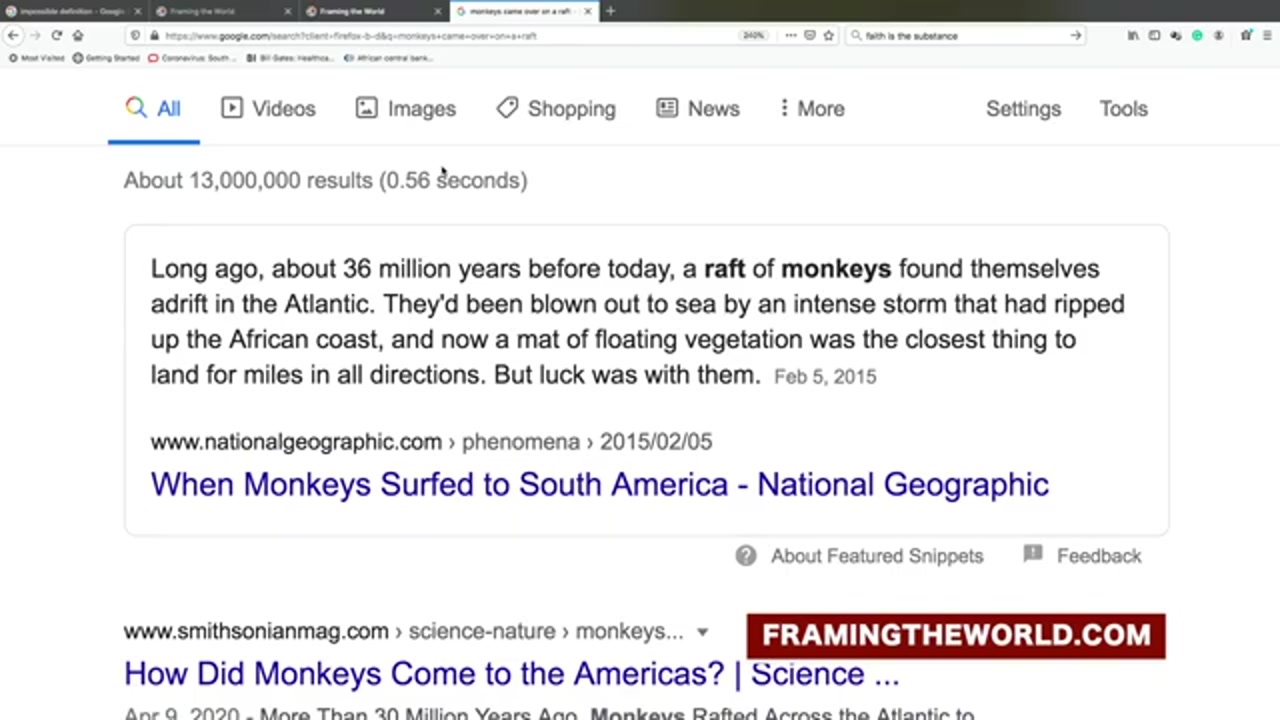Image resolution: width=1280 pixels, height=720 pixels.
Task: Open the Firefox hamburger menu
Action: 1266,35
